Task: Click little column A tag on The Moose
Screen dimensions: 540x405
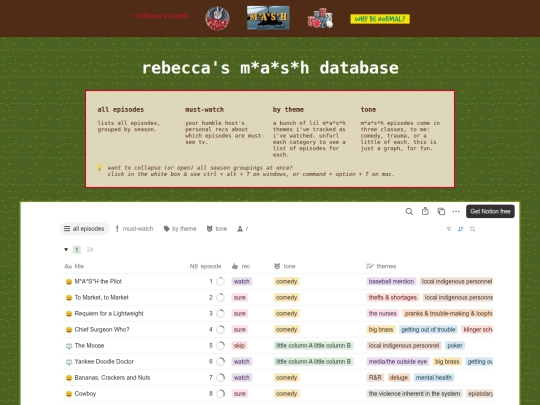Action: pyautogui.click(x=313, y=345)
